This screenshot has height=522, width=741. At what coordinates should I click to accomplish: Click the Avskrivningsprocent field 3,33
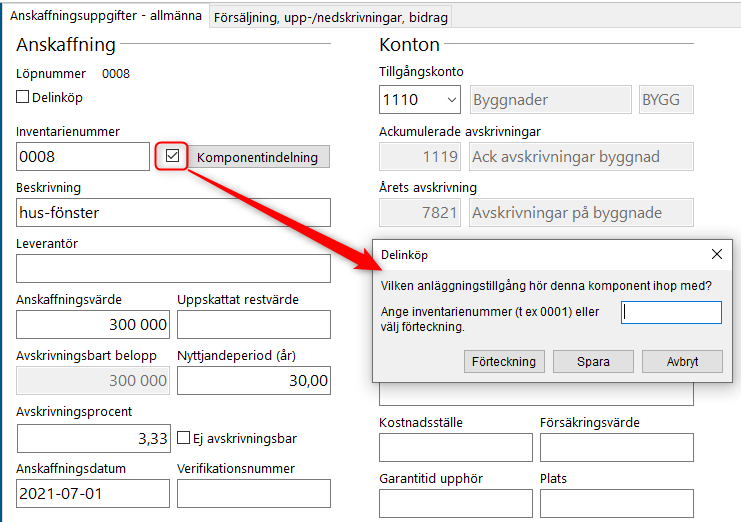(94, 438)
